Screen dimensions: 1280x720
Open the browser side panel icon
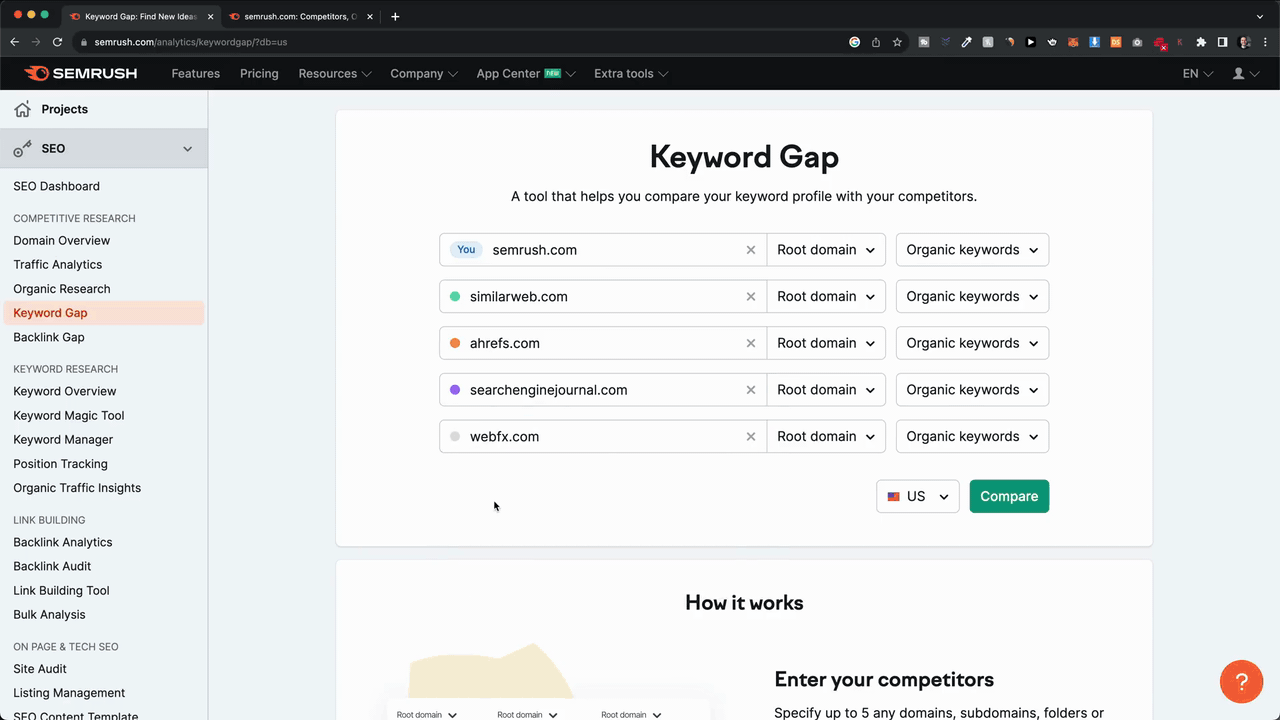(x=1222, y=42)
